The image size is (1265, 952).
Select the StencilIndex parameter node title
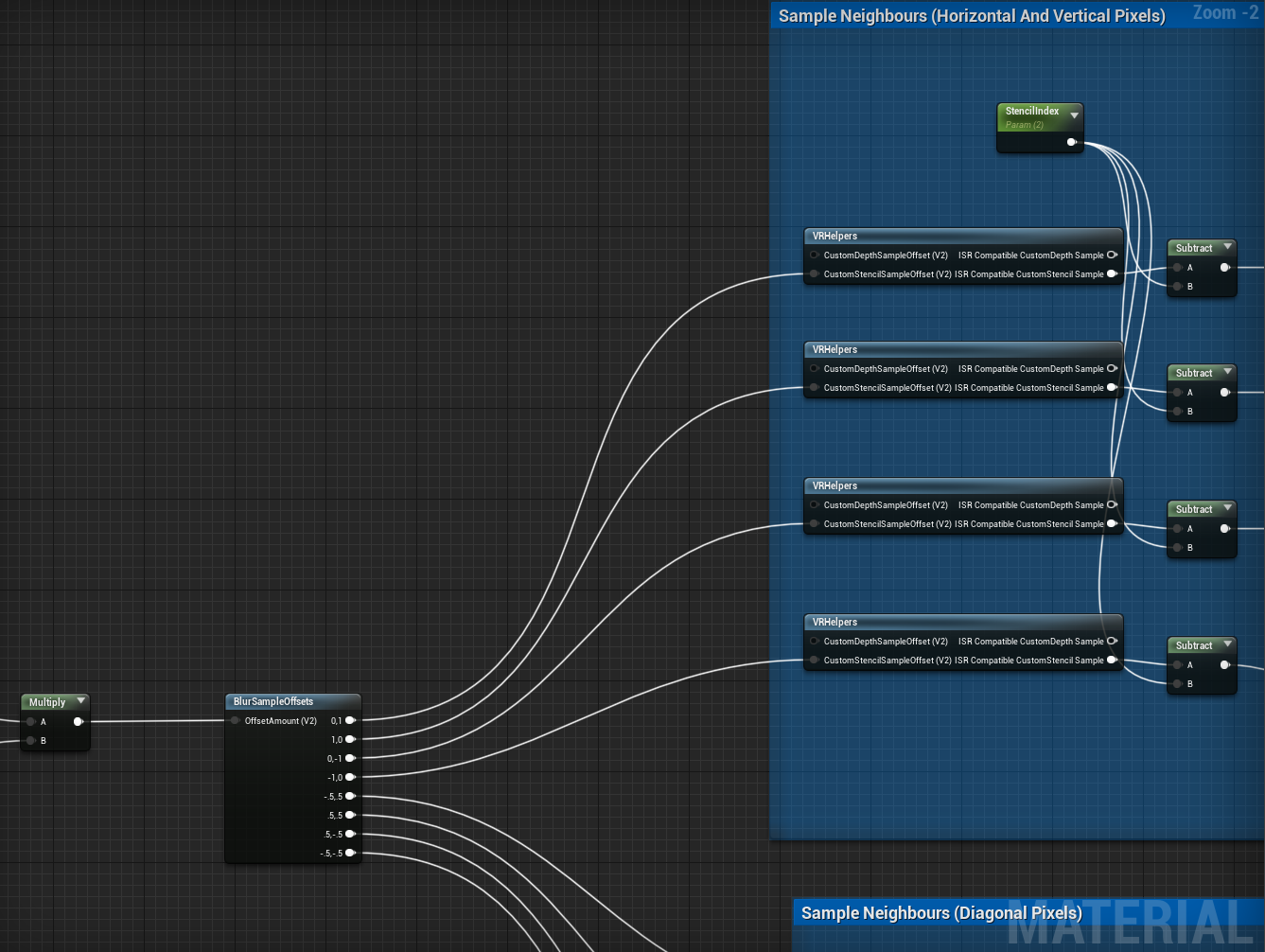[1031, 112]
